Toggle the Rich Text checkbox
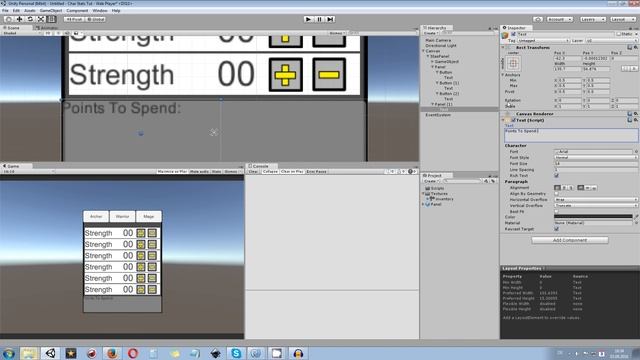Viewport: 640px width, 360px height. click(556, 176)
